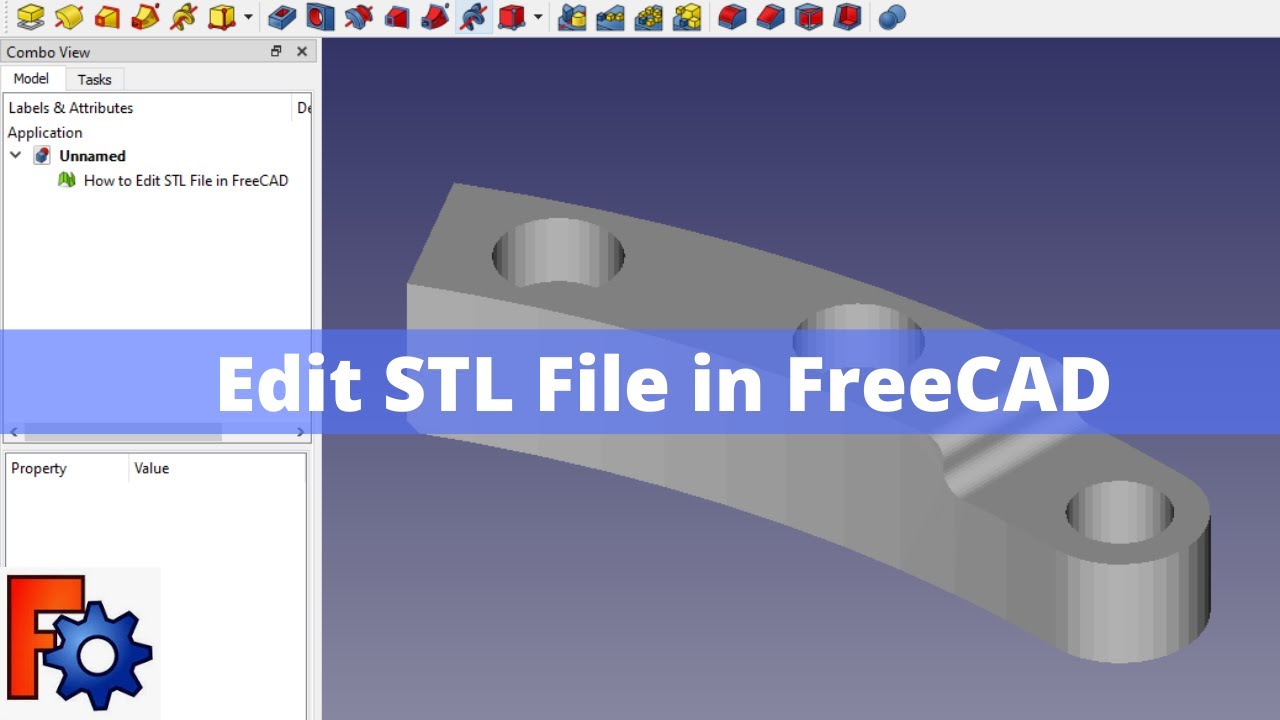The height and width of the screenshot is (720, 1280).
Task: Switch to the Model tab
Action: tap(31, 79)
